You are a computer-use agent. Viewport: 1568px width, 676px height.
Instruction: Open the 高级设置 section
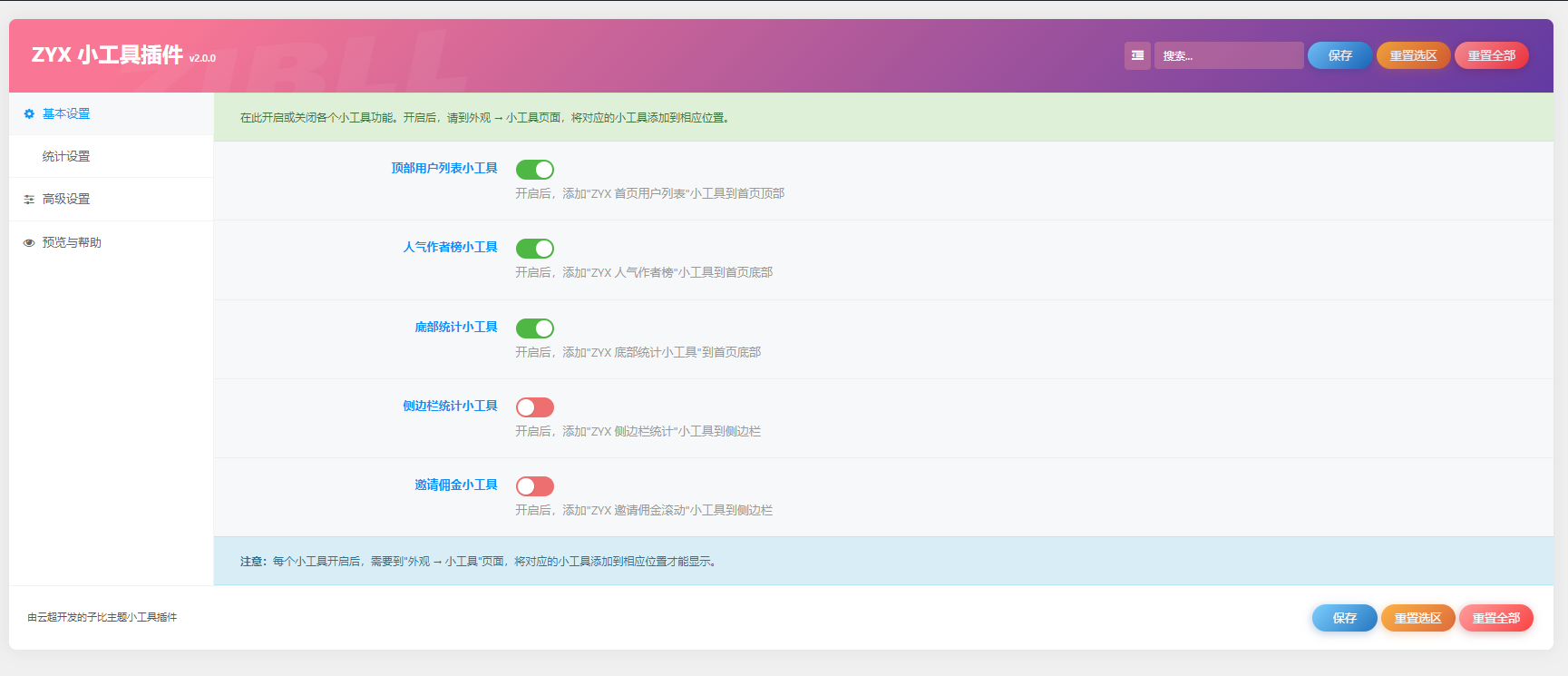(111, 200)
